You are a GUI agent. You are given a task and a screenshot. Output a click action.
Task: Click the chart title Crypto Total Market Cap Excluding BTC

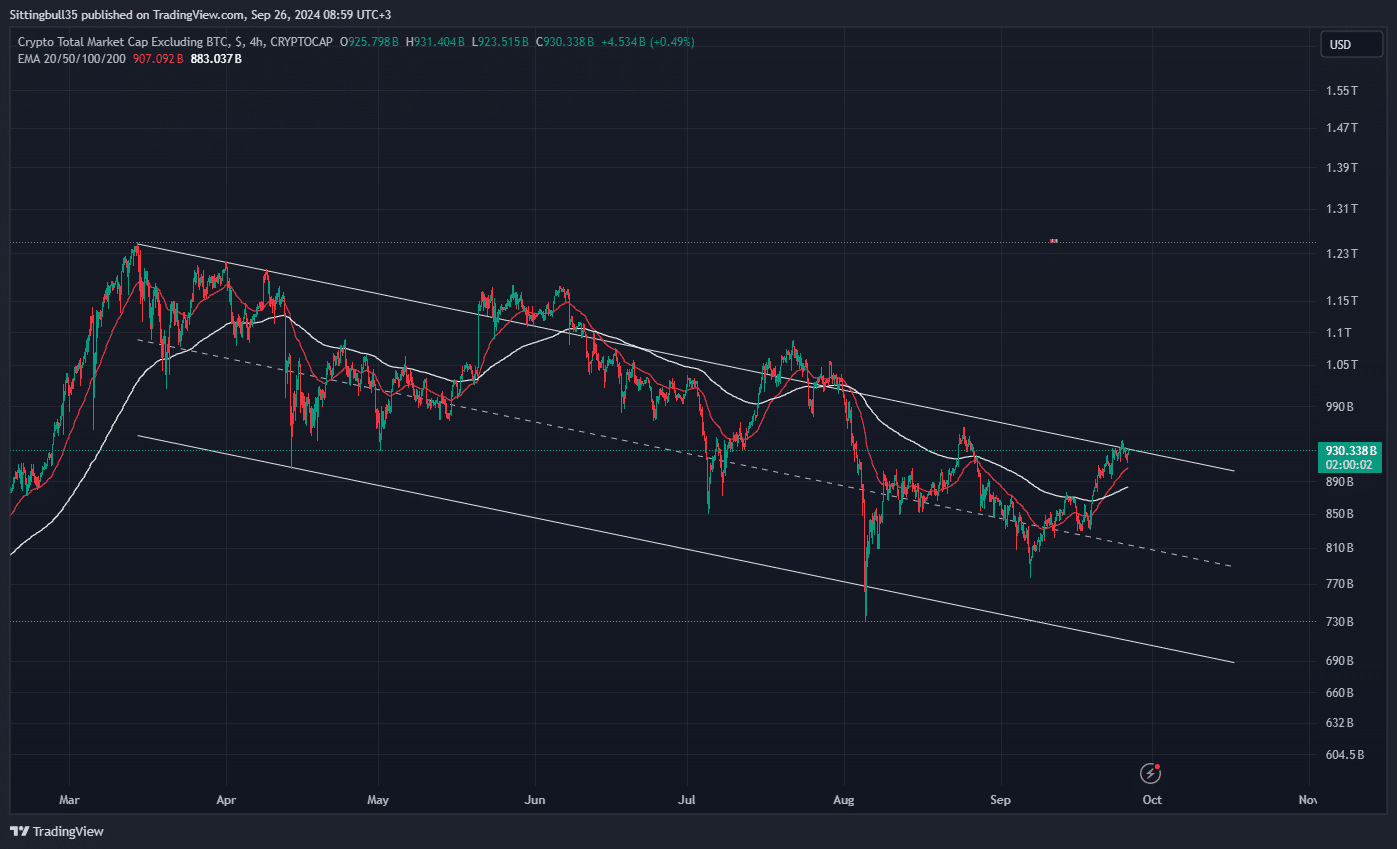click(123, 42)
